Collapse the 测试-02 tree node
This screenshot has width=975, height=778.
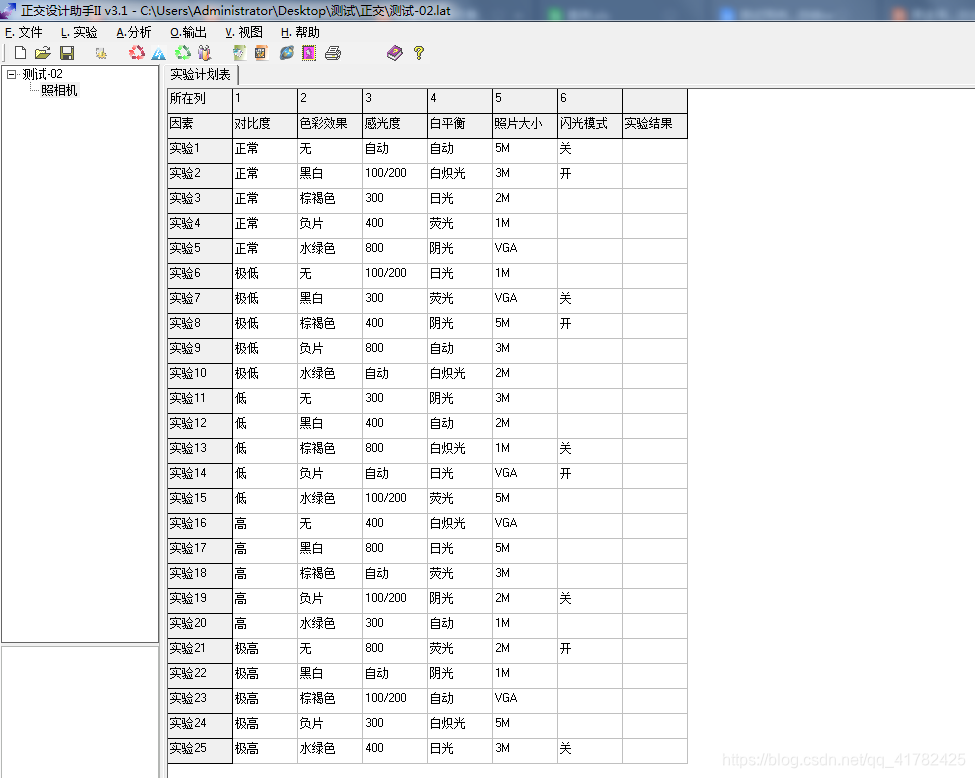(x=11, y=74)
